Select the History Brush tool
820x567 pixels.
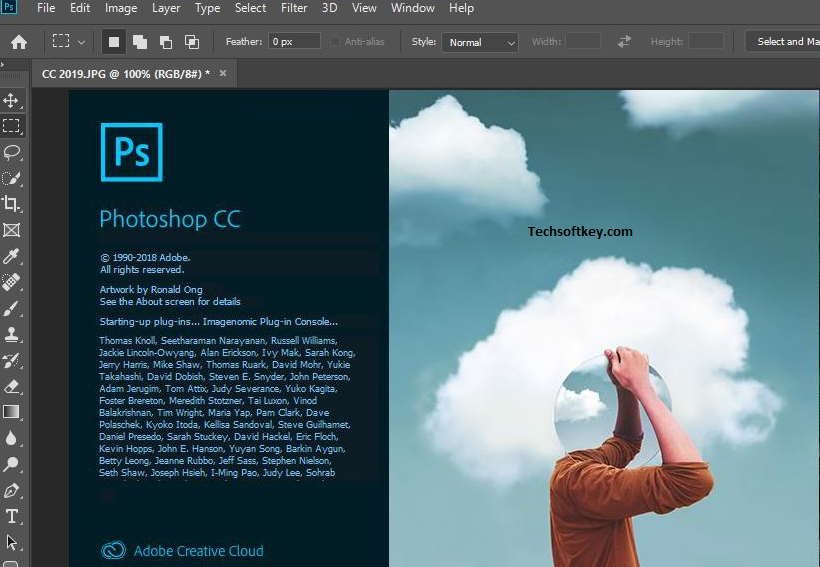coord(11,360)
